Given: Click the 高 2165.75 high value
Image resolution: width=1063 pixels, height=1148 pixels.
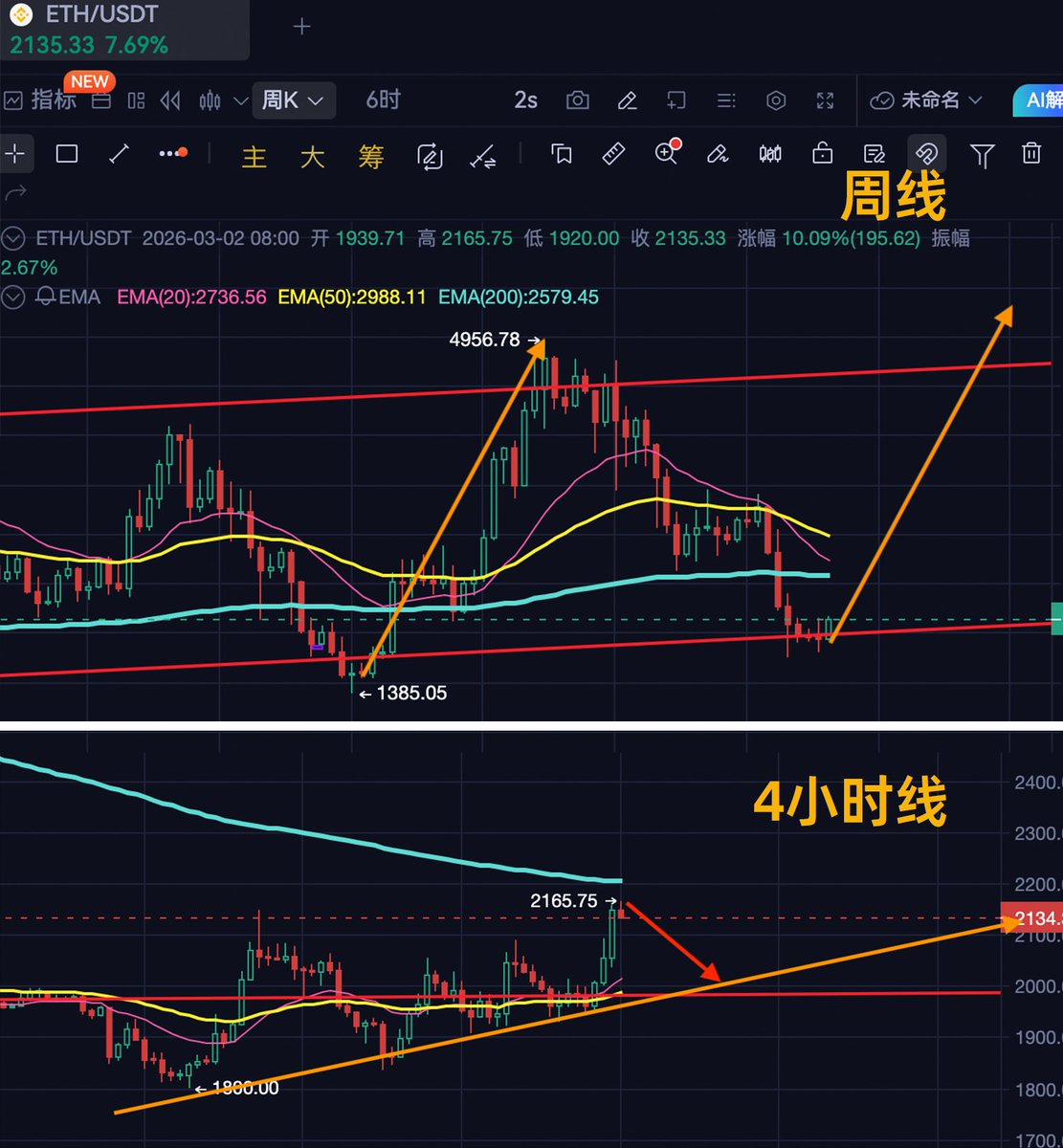Looking at the screenshot, I should click(x=465, y=237).
